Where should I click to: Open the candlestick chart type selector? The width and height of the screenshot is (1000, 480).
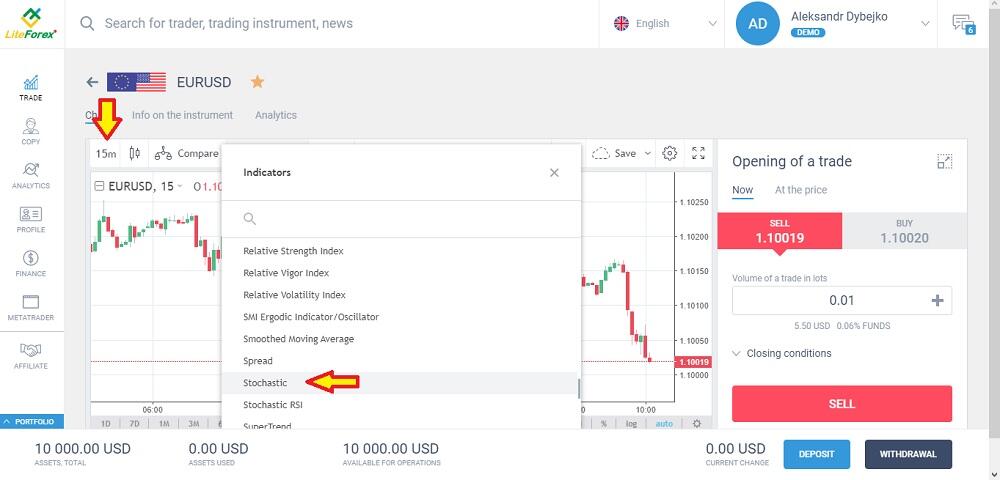[x=135, y=153]
